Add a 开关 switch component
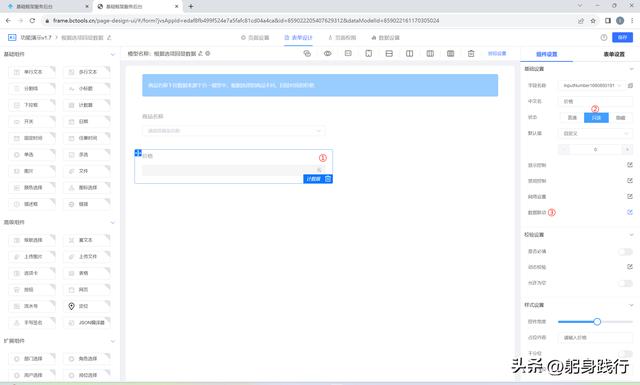Image resolution: width=640 pixels, height=385 pixels. (x=32, y=122)
